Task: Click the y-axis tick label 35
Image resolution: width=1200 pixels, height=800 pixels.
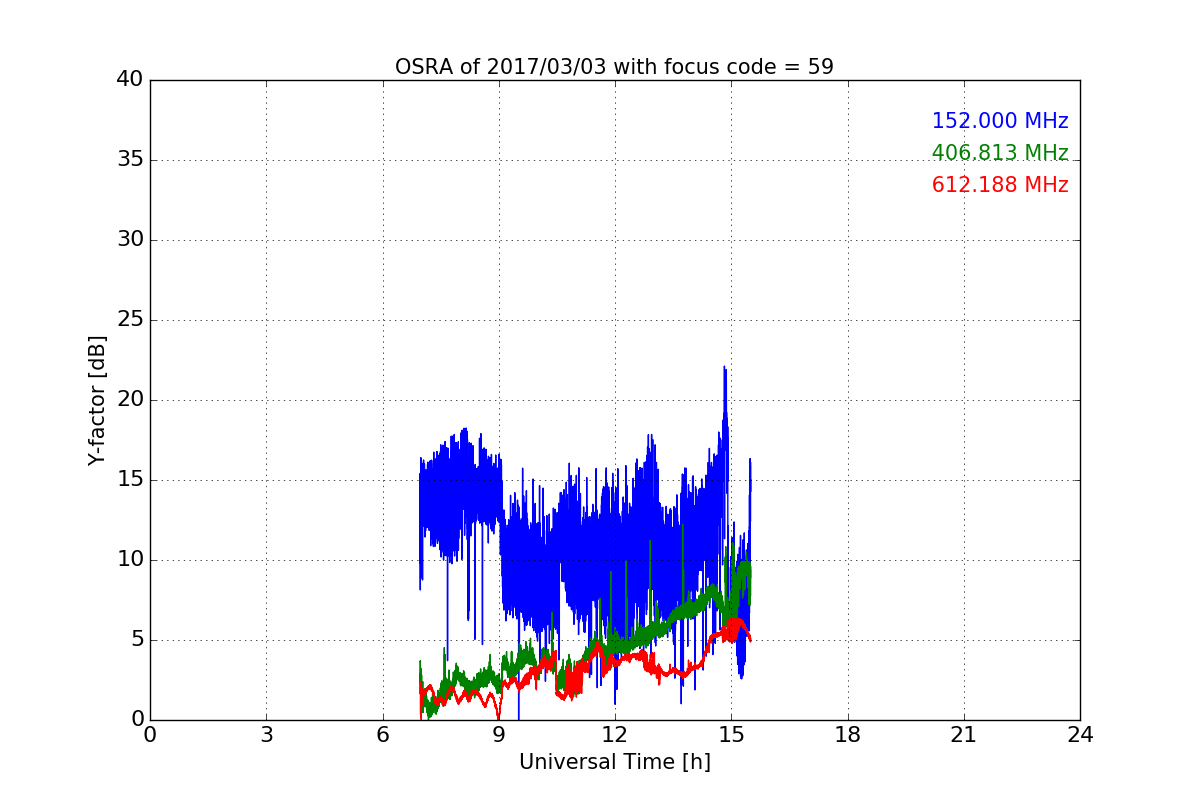Action: point(130,160)
